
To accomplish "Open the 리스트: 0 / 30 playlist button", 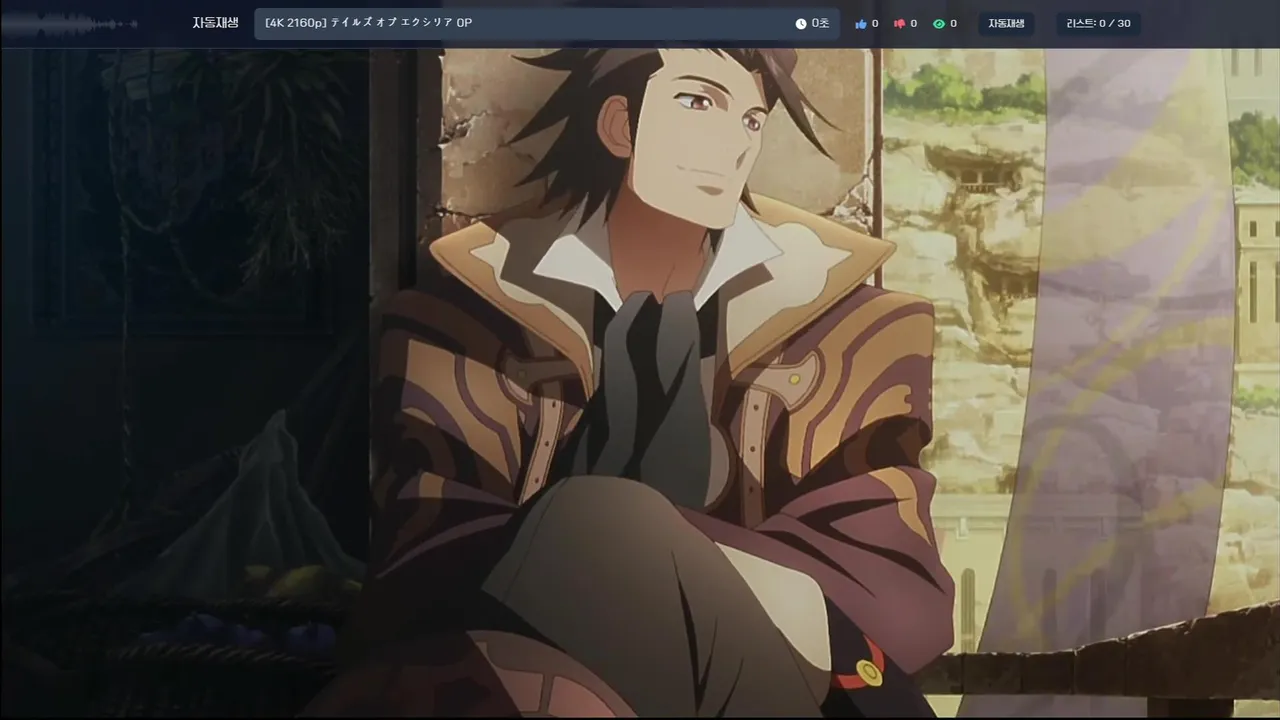I will point(1099,23).
